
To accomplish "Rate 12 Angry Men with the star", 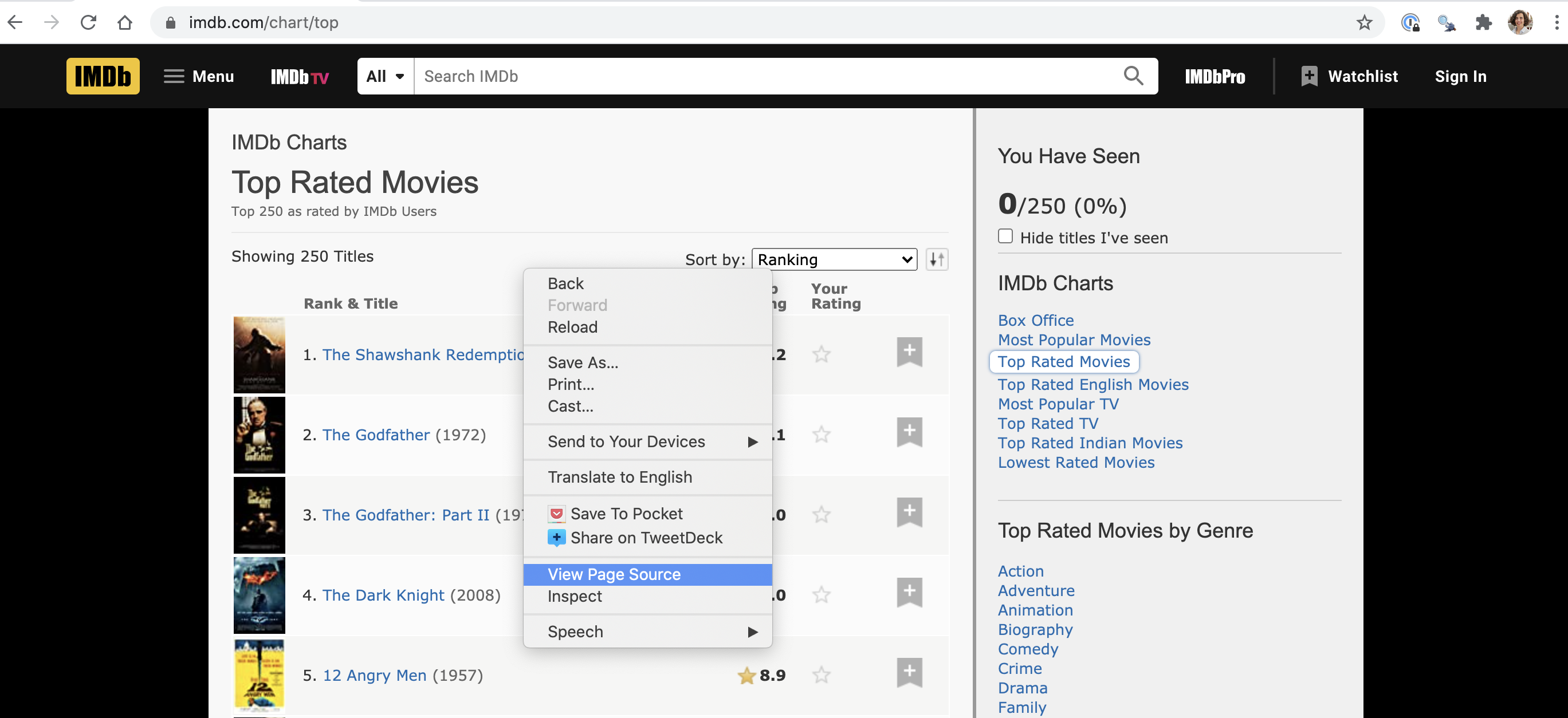I will click(821, 676).
